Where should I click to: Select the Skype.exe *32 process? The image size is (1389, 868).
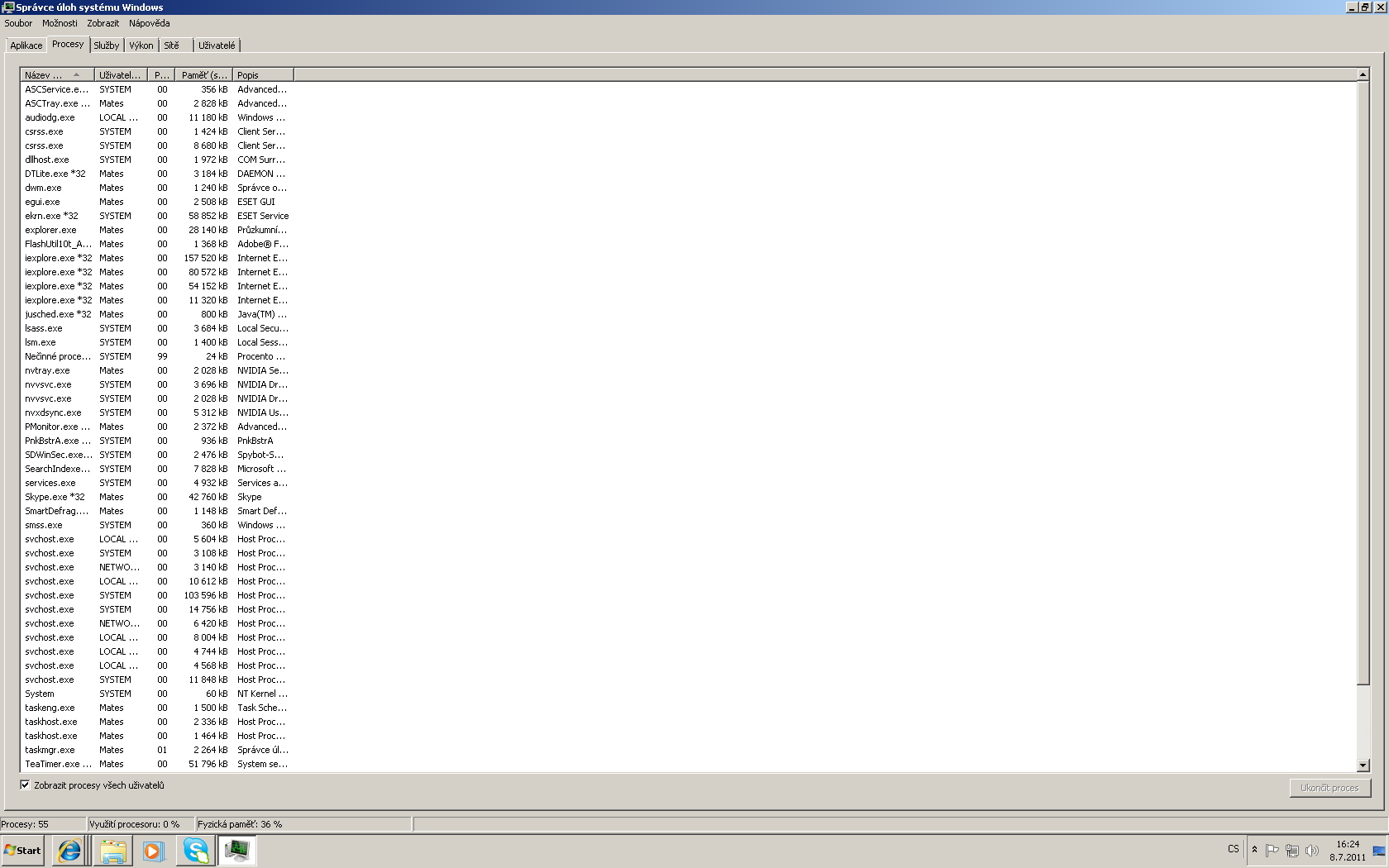[157, 497]
